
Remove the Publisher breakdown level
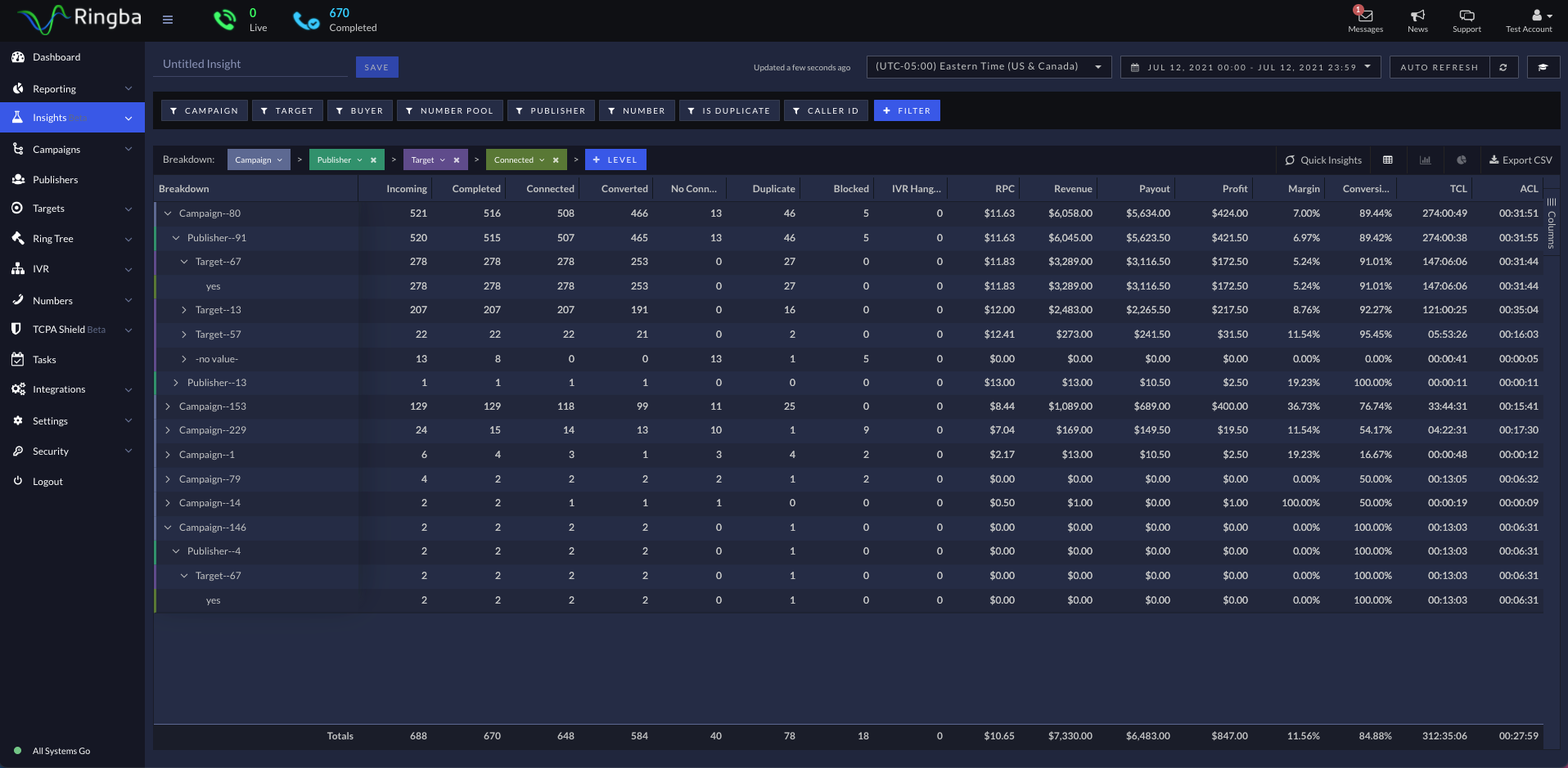click(374, 160)
